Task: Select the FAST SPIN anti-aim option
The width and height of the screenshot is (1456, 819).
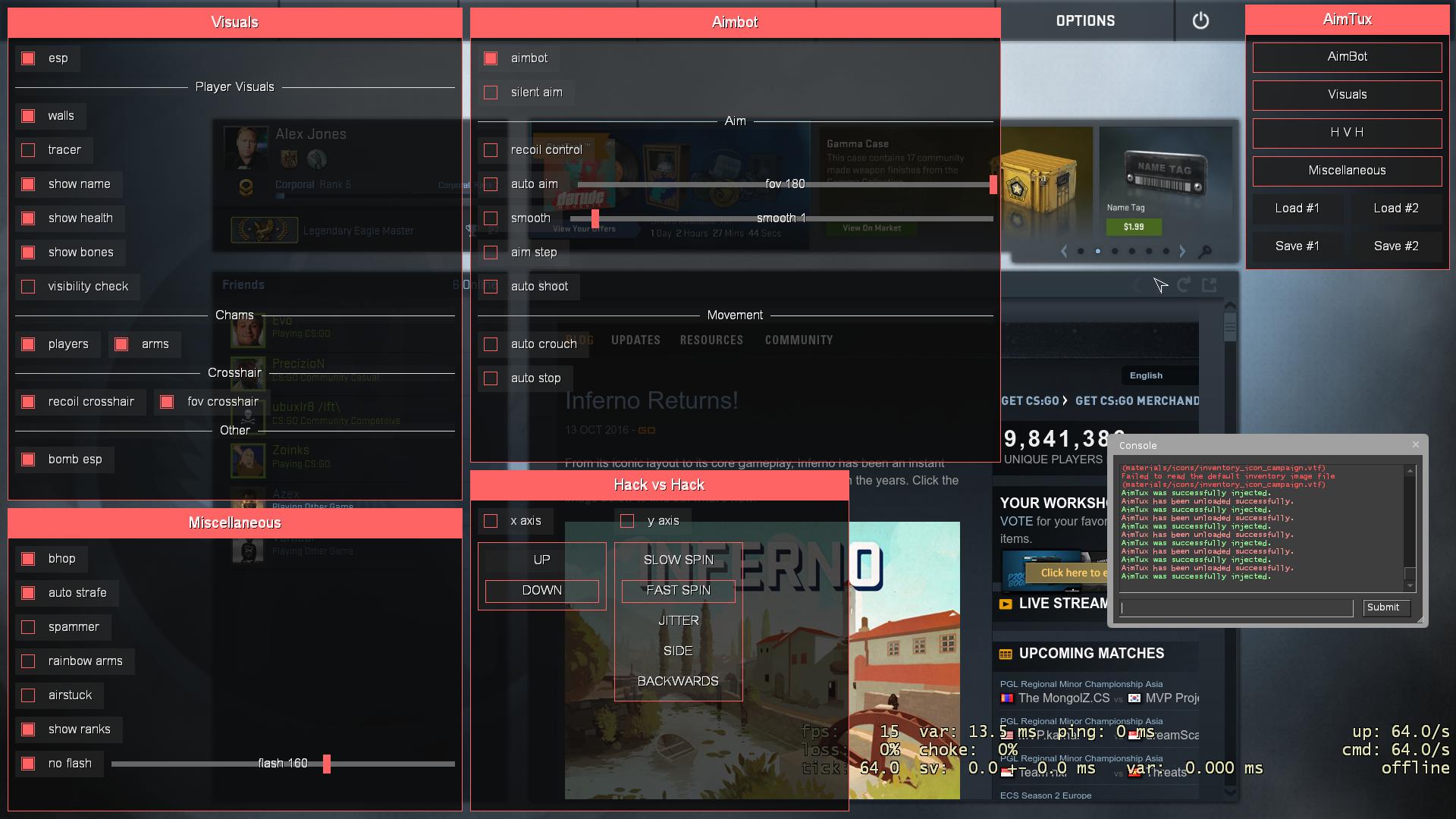Action: point(678,590)
